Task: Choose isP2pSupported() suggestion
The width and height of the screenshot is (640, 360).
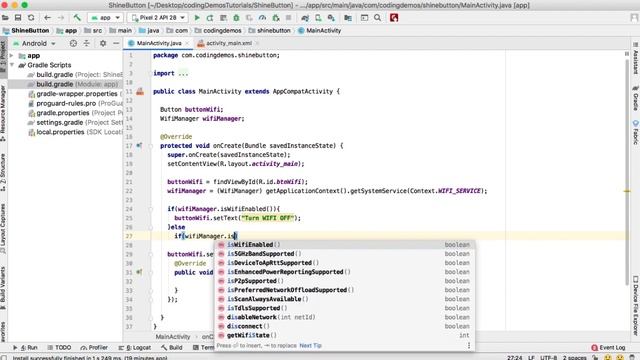Action: [344, 281]
